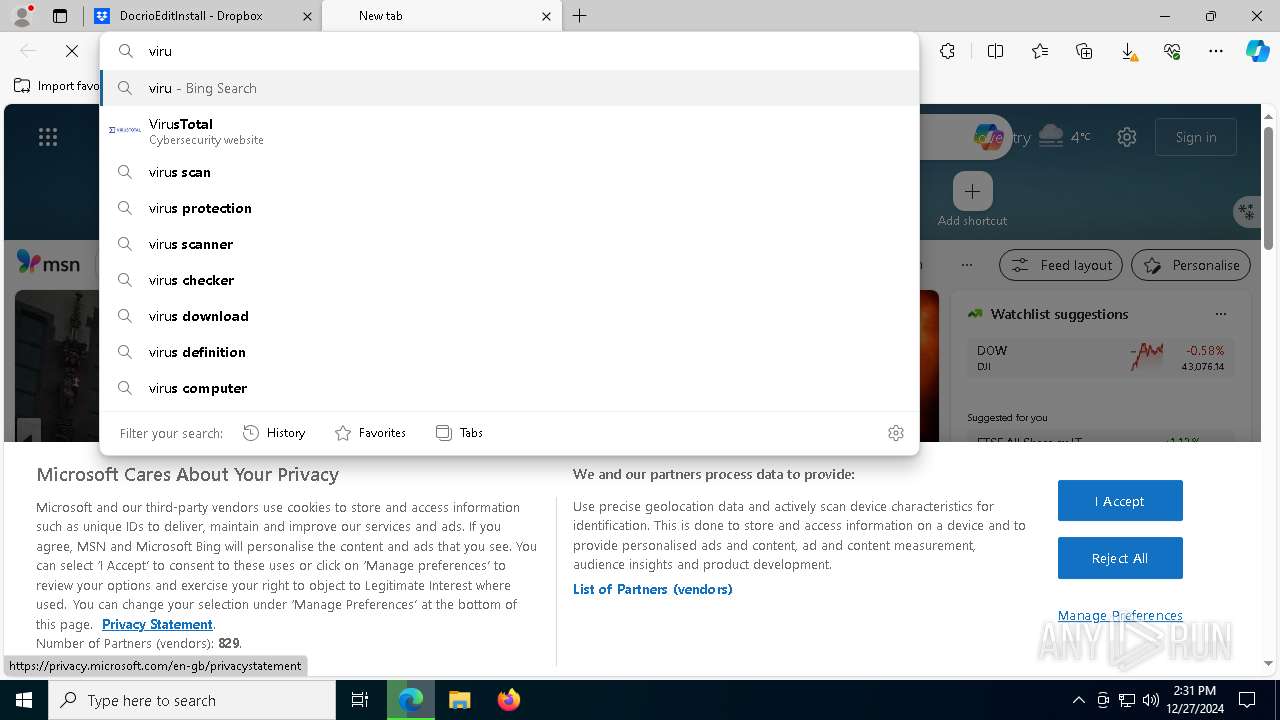Select 'virus download' suggestion
1280x720 pixels.
509,316
